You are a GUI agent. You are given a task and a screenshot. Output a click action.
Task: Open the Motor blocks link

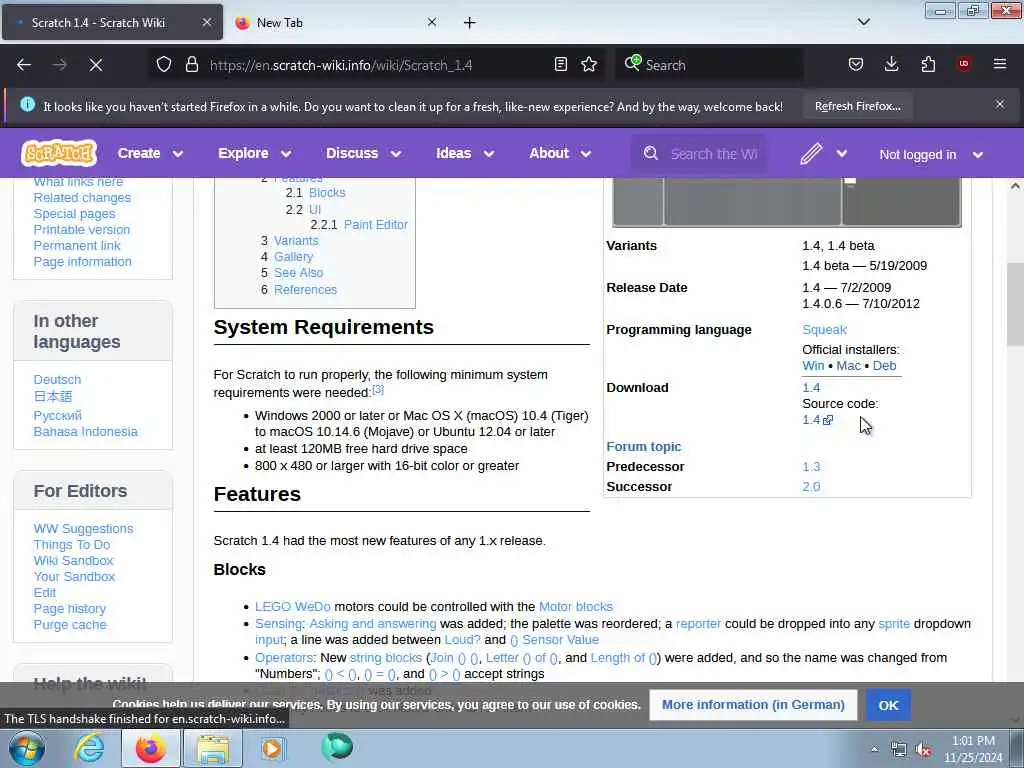coord(575,607)
